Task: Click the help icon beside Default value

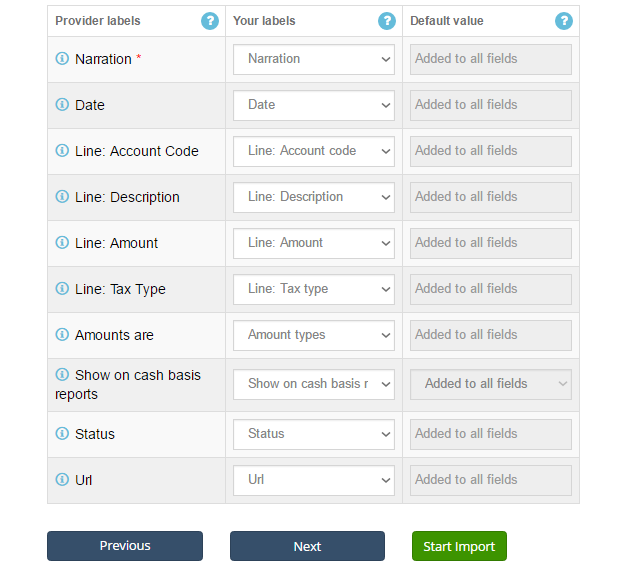Action: coord(564,21)
